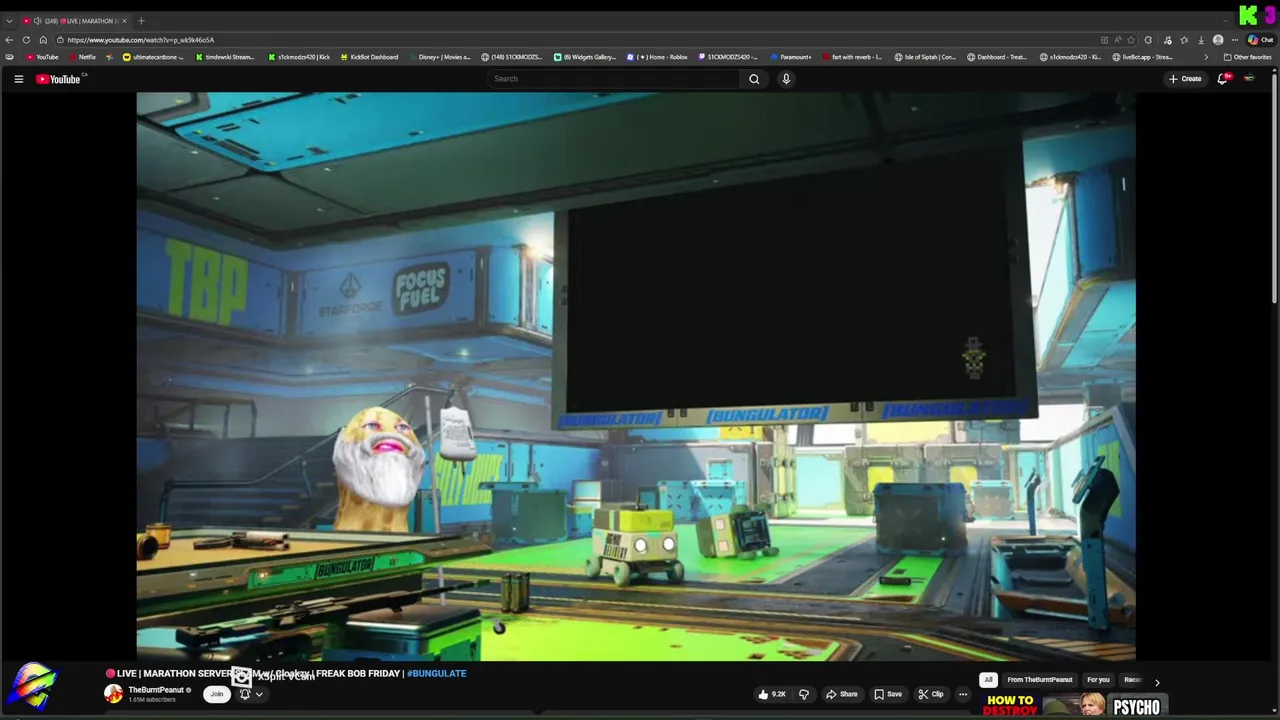Go to YouTube home via logo

(x=58, y=79)
